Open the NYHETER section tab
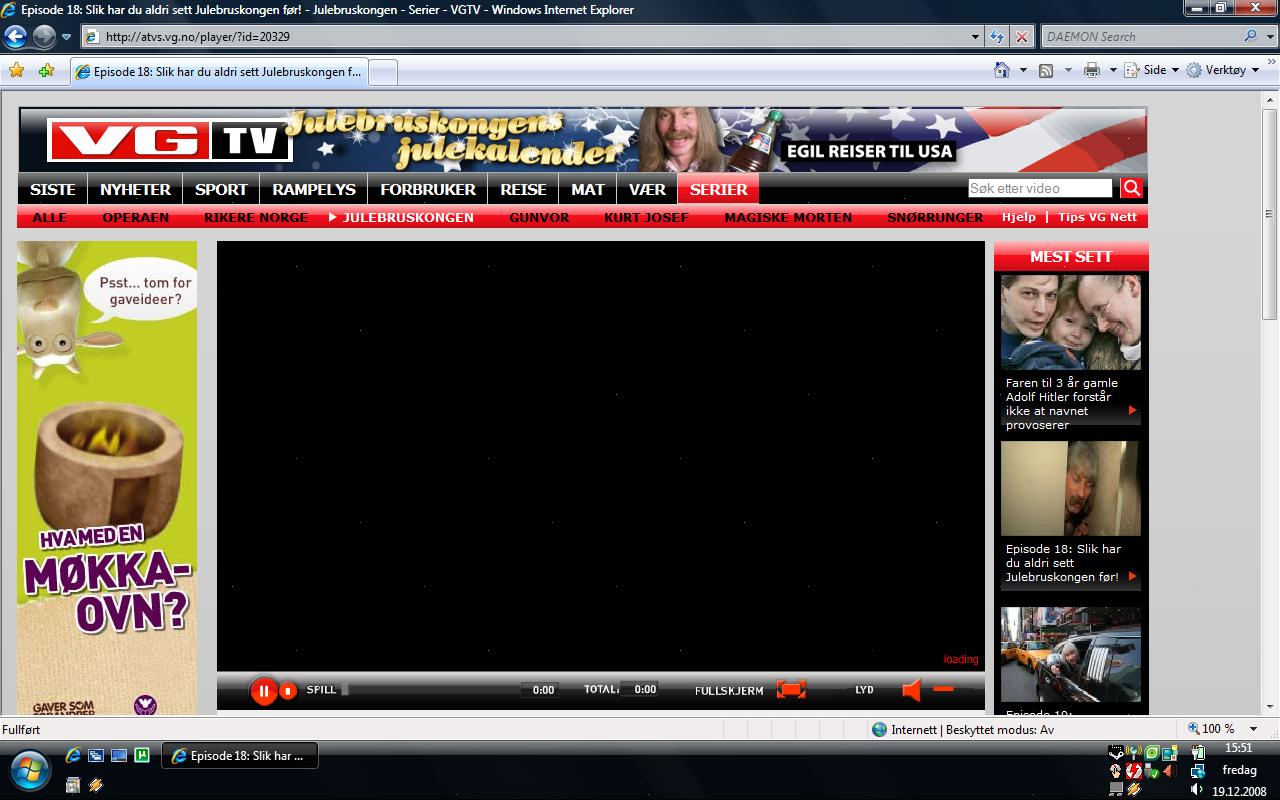The width and height of the screenshot is (1280, 800). [135, 189]
